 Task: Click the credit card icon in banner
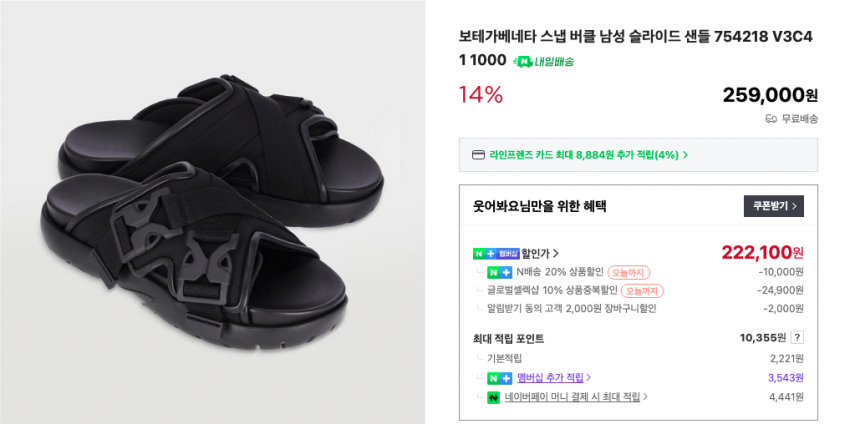(478, 155)
